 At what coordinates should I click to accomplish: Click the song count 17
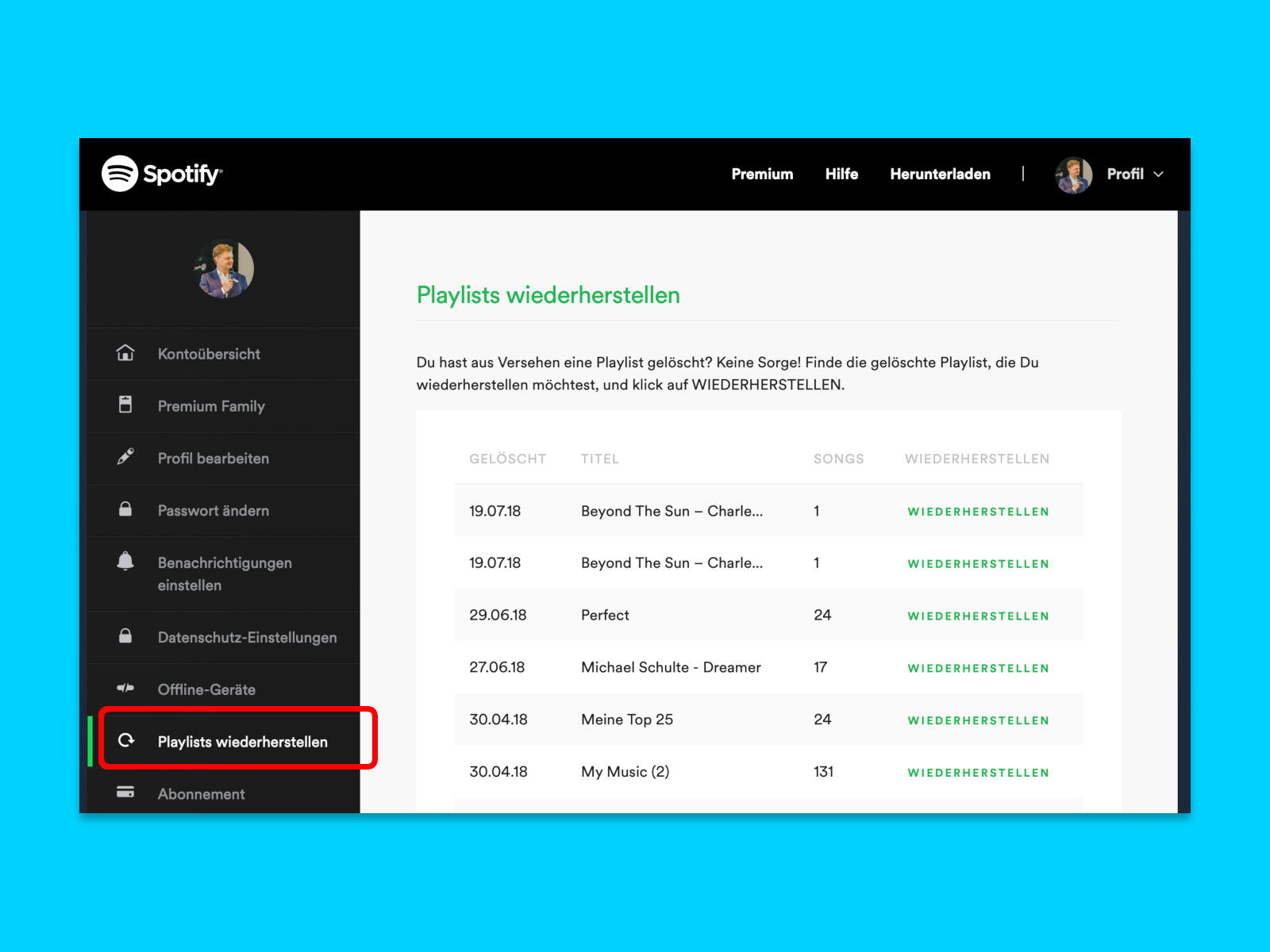(821, 667)
